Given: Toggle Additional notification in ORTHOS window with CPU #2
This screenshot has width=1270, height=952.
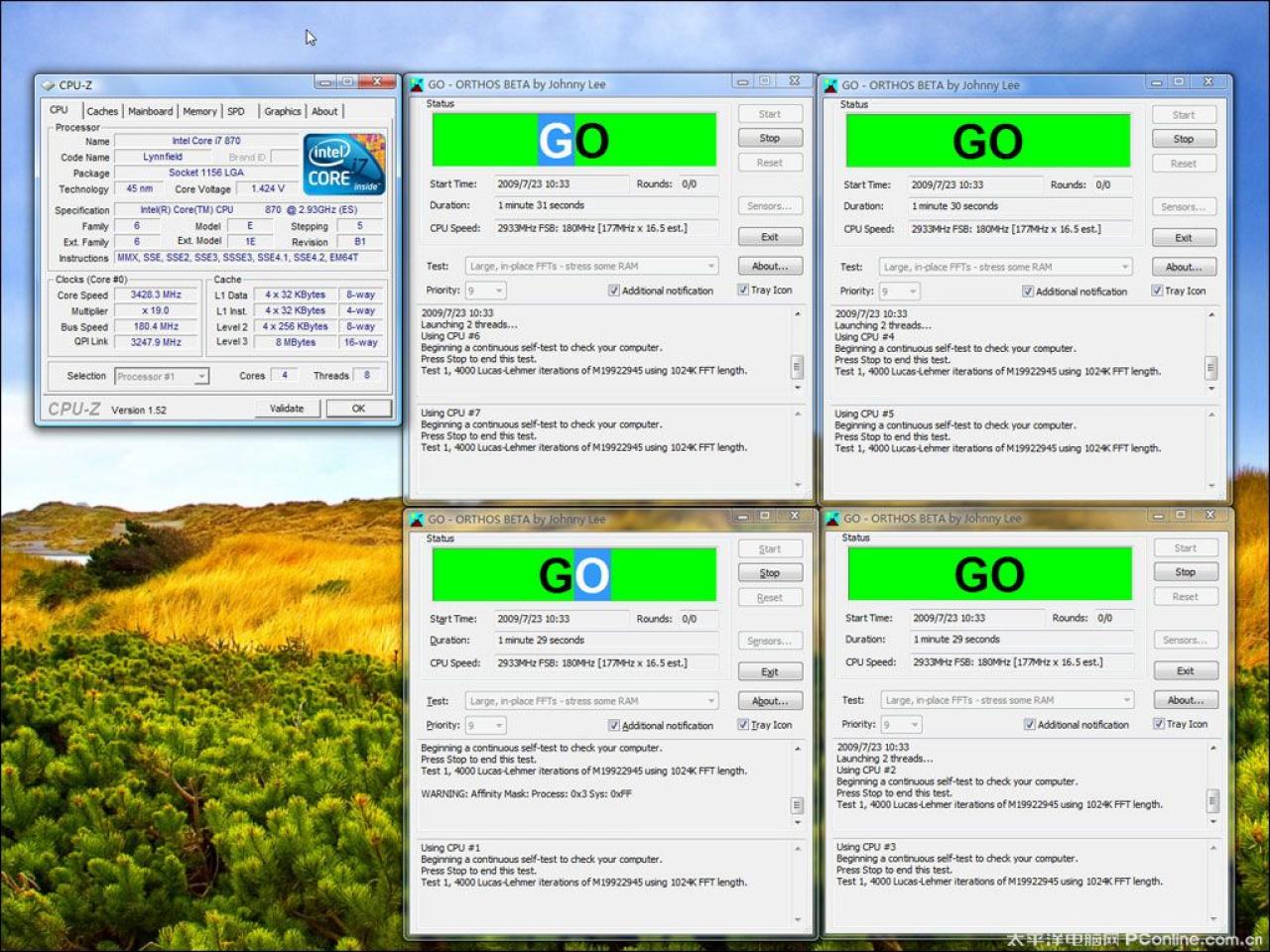Looking at the screenshot, I should click(1030, 725).
